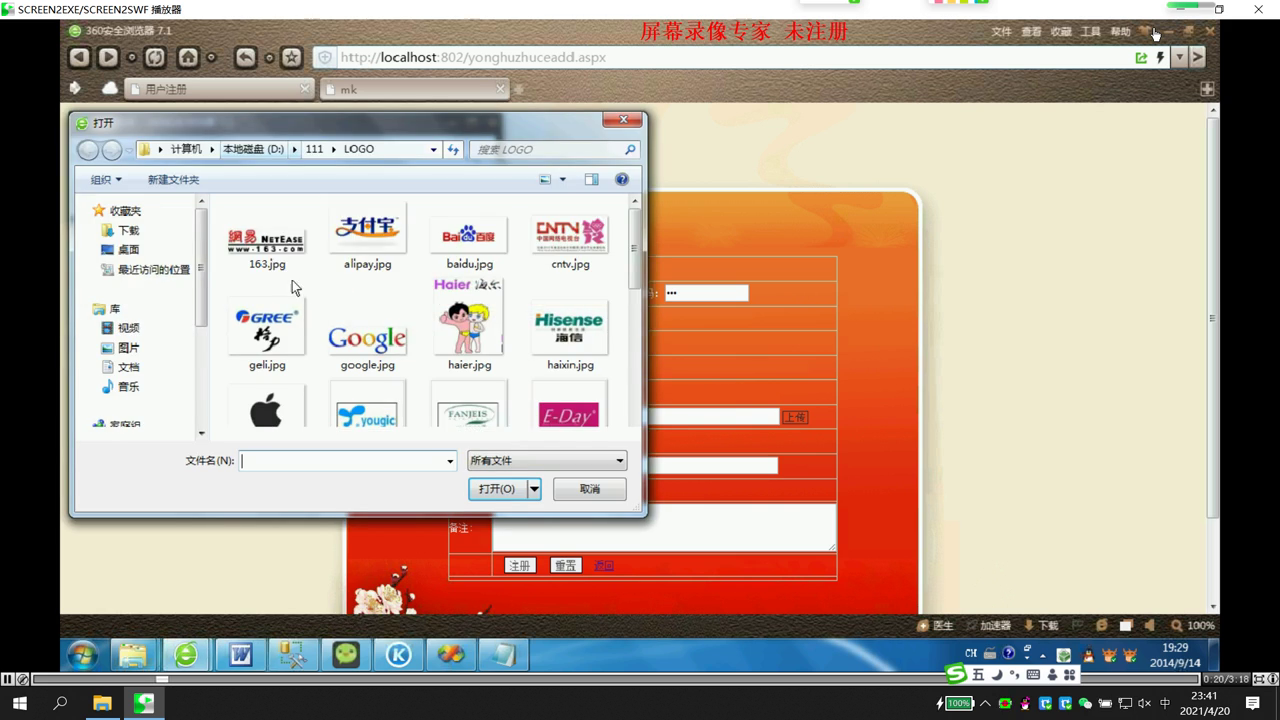
Task: Click the Open dialog file list scrollbar
Action: point(634,250)
